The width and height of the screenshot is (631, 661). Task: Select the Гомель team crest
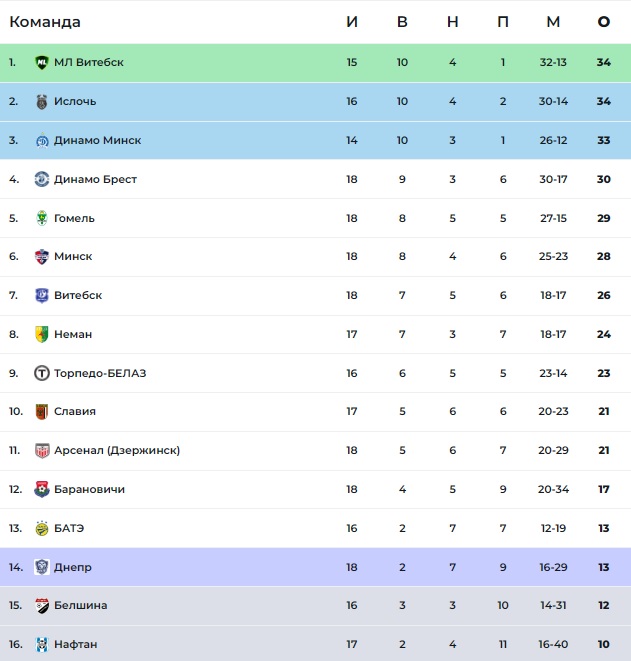pyautogui.click(x=42, y=218)
